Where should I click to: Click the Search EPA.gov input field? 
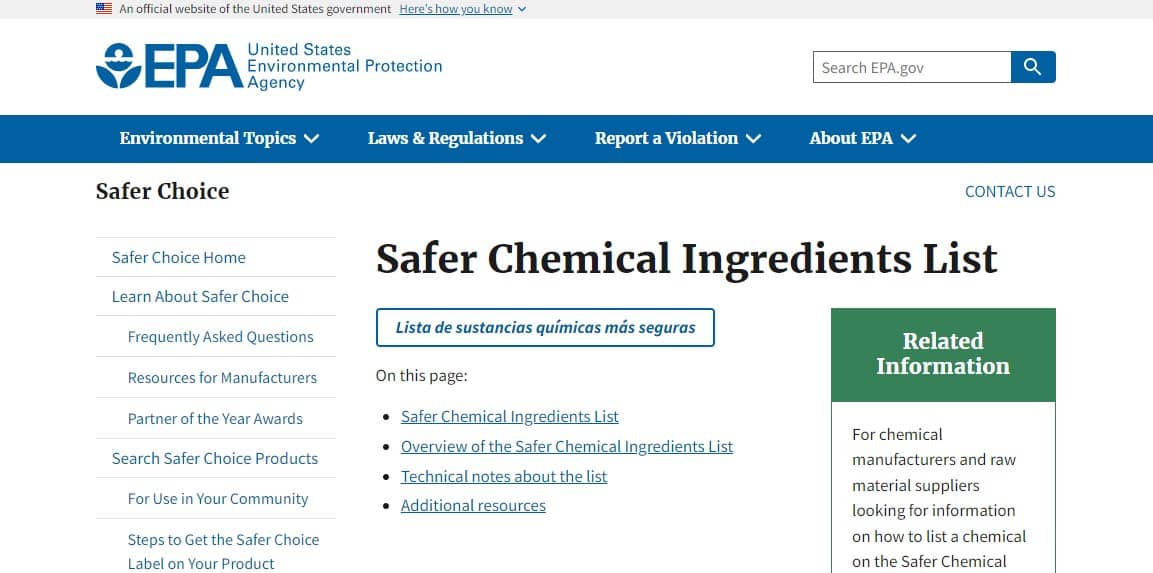911,67
